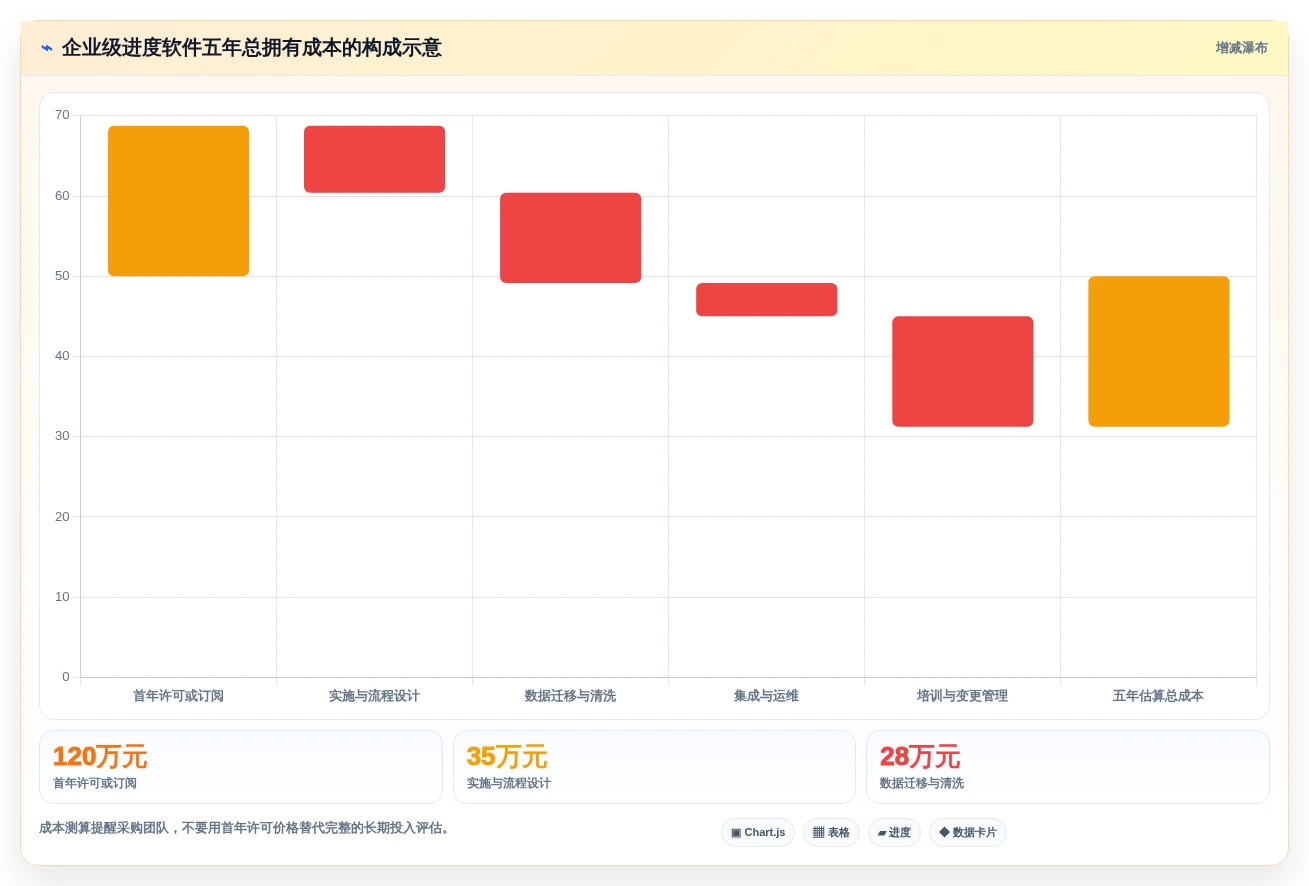Click the y-axis value 50
The height and width of the screenshot is (886, 1309).
62,276
